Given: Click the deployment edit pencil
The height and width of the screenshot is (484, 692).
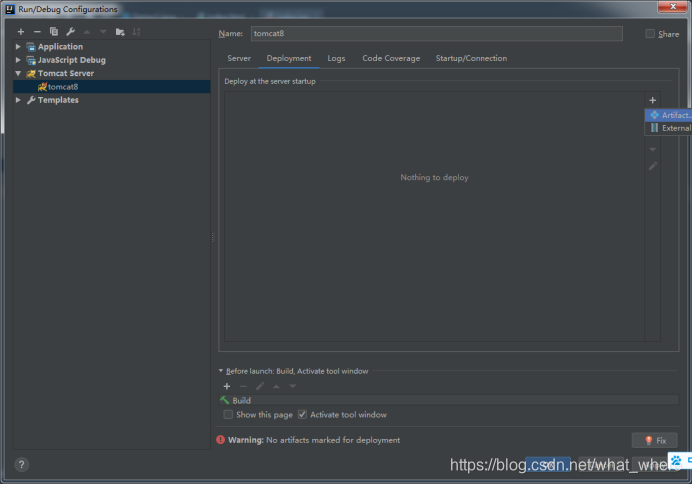Looking at the screenshot, I should [x=653, y=166].
